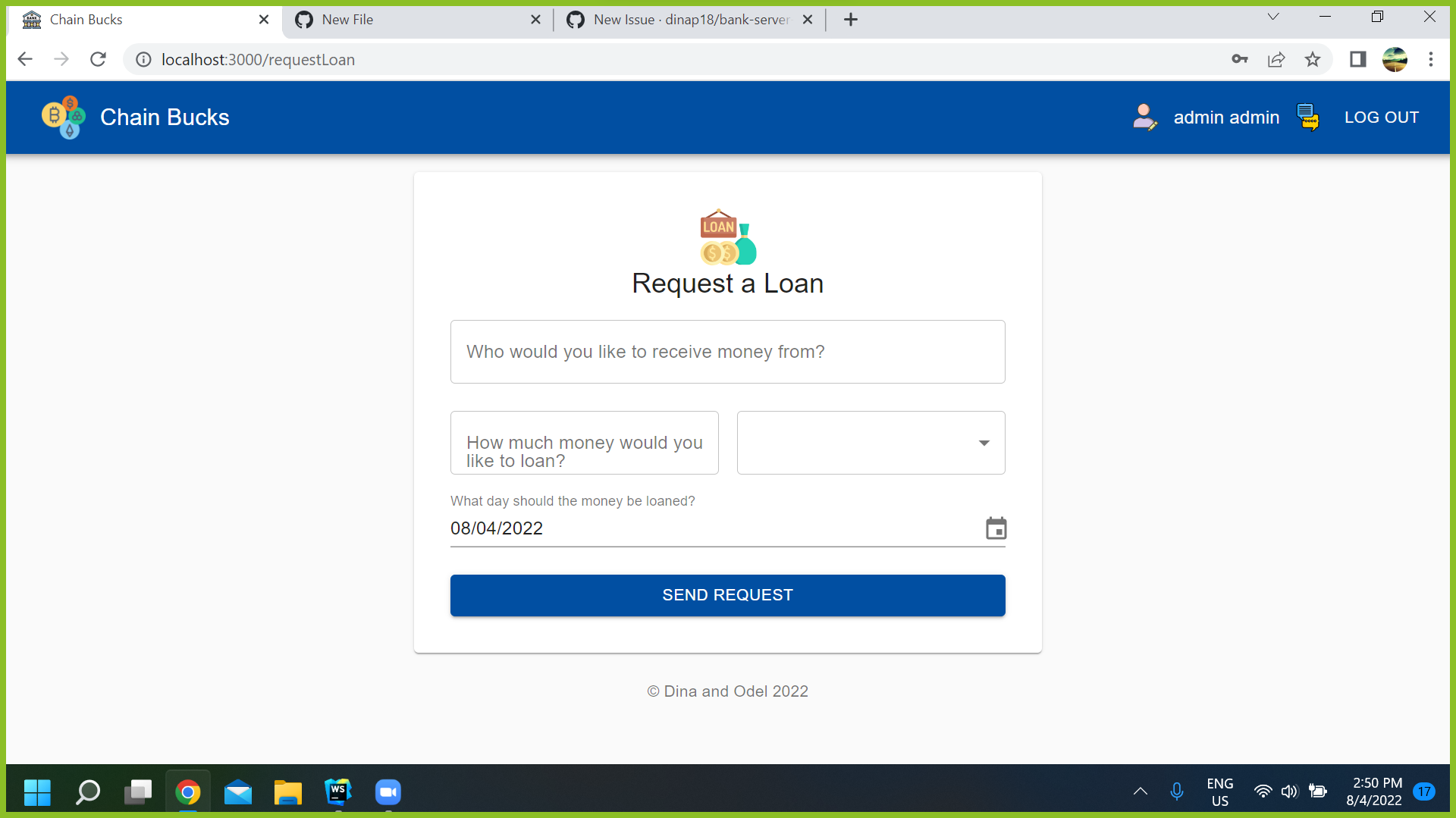Click the LOG OUT link
This screenshot has height=818, width=1456.
point(1382,117)
